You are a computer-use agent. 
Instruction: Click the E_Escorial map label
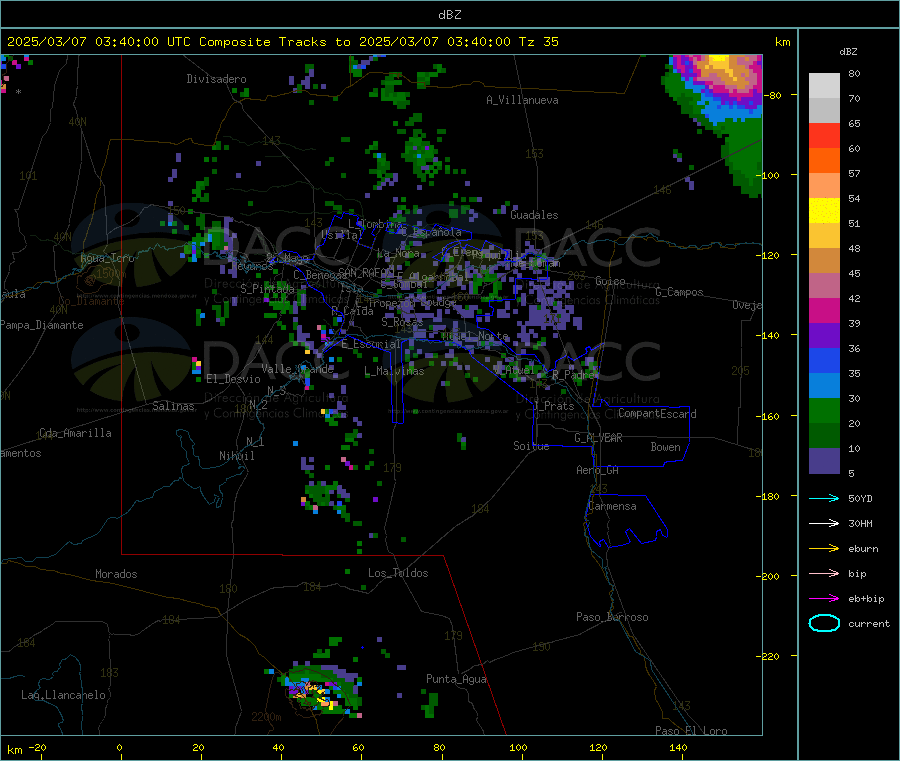tap(370, 344)
